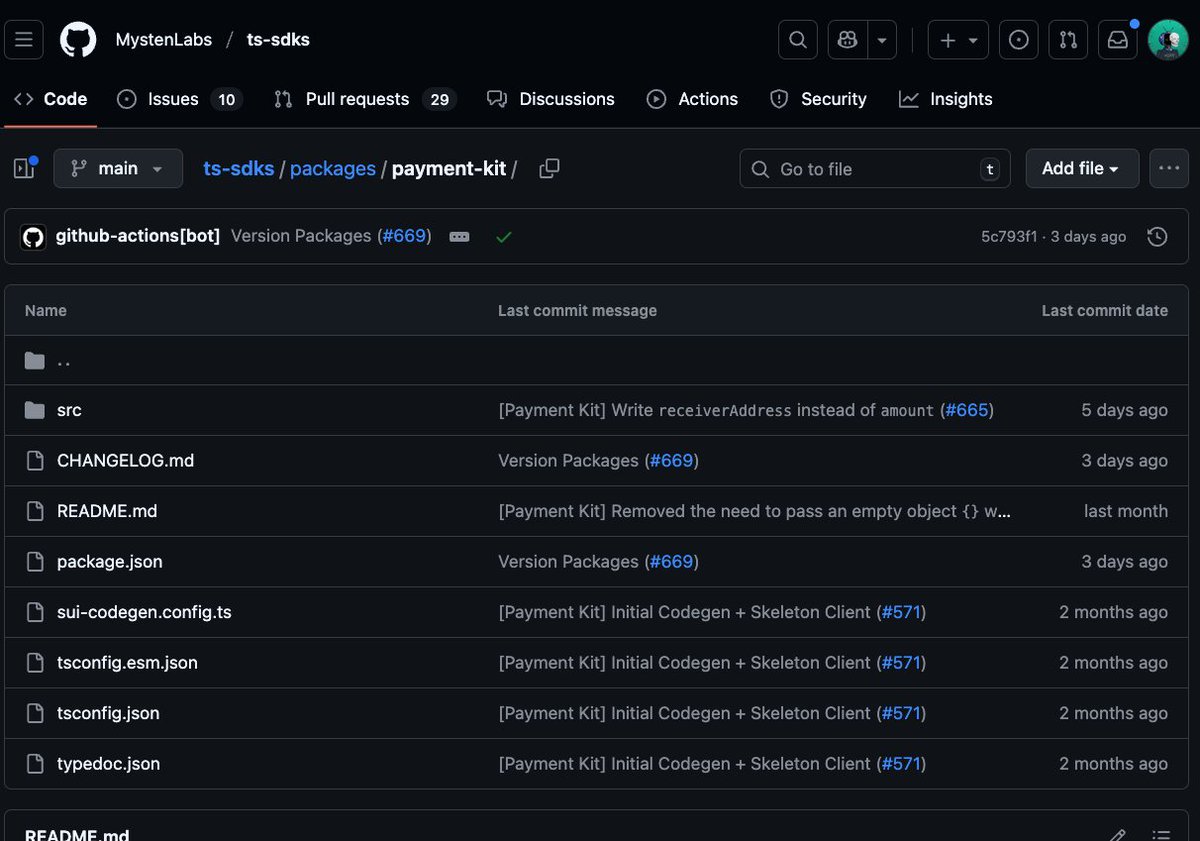Open the tsconfig.json file
Screen dimensions: 1200x841
(x=108, y=713)
